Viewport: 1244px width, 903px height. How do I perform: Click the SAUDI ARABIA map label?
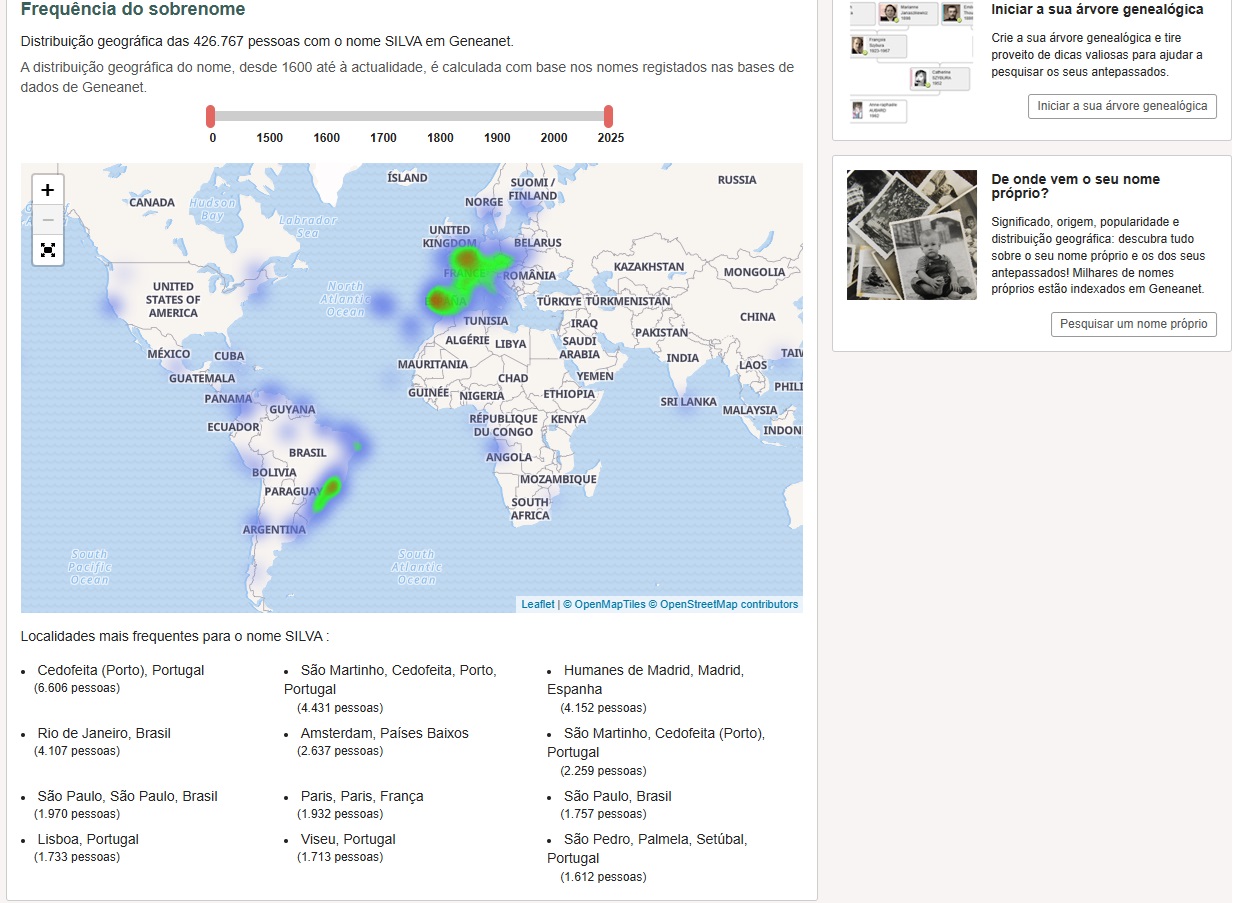tap(580, 347)
